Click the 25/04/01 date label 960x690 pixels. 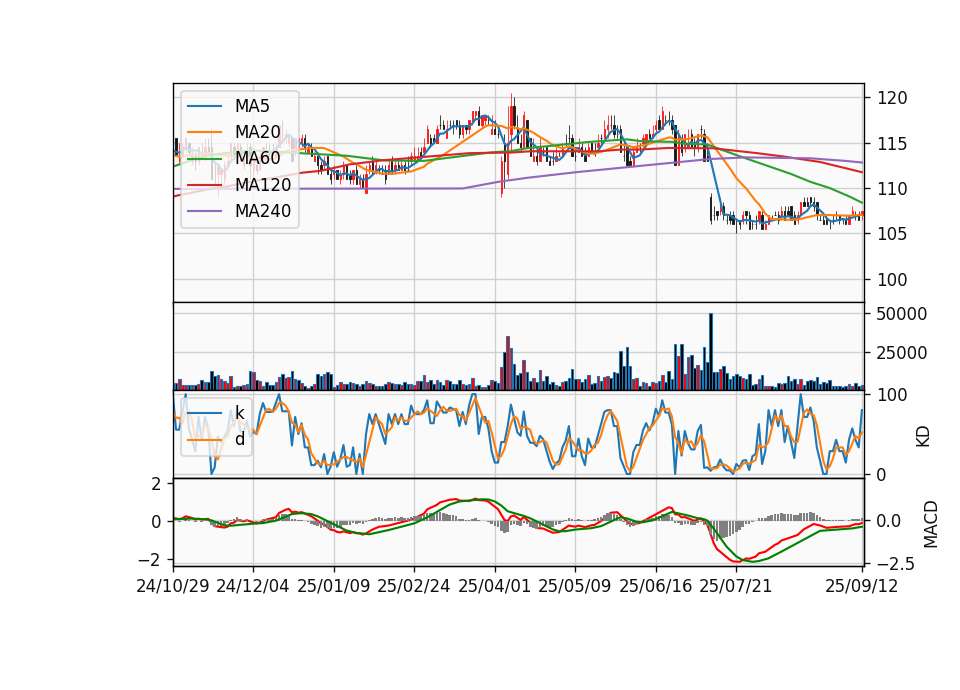[x=494, y=587]
